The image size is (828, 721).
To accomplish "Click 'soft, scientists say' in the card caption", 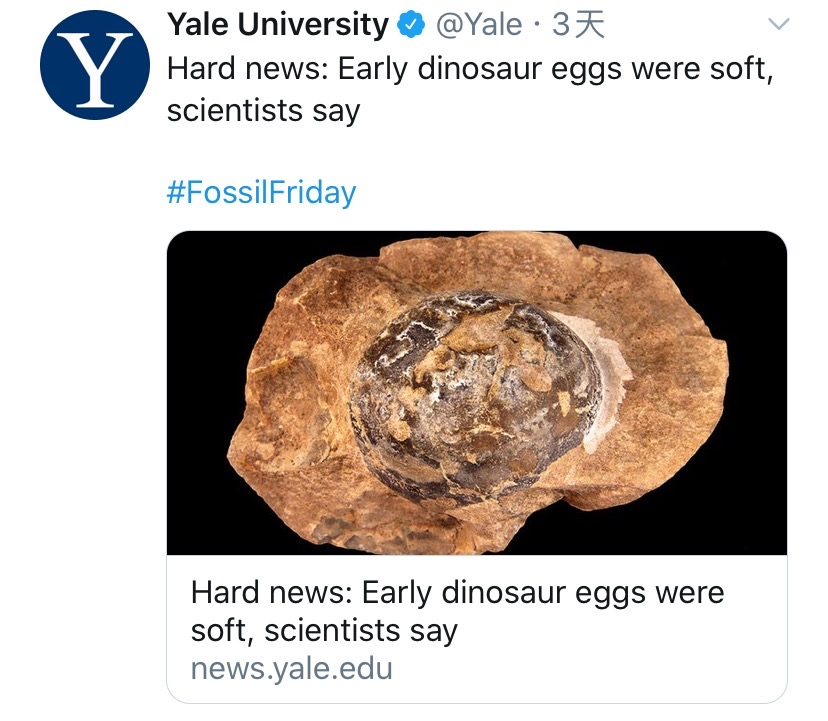I will (x=324, y=631).
